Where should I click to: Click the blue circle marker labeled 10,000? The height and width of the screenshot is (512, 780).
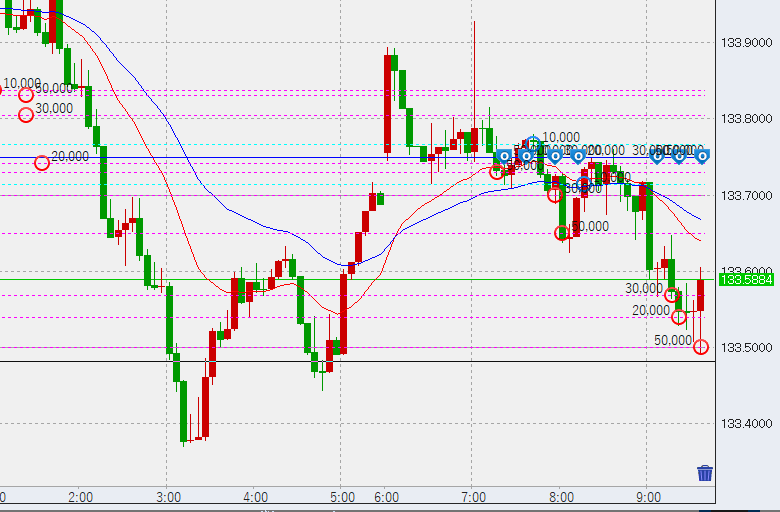tap(534, 143)
